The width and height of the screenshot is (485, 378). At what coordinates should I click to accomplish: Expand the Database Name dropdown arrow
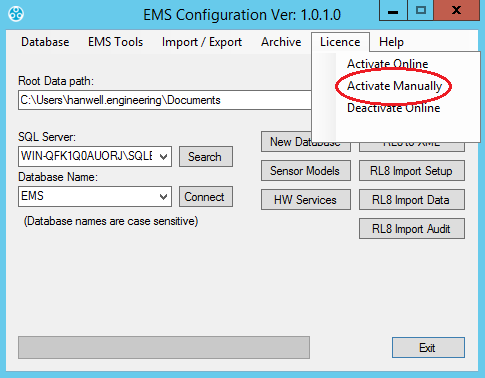[163, 196]
